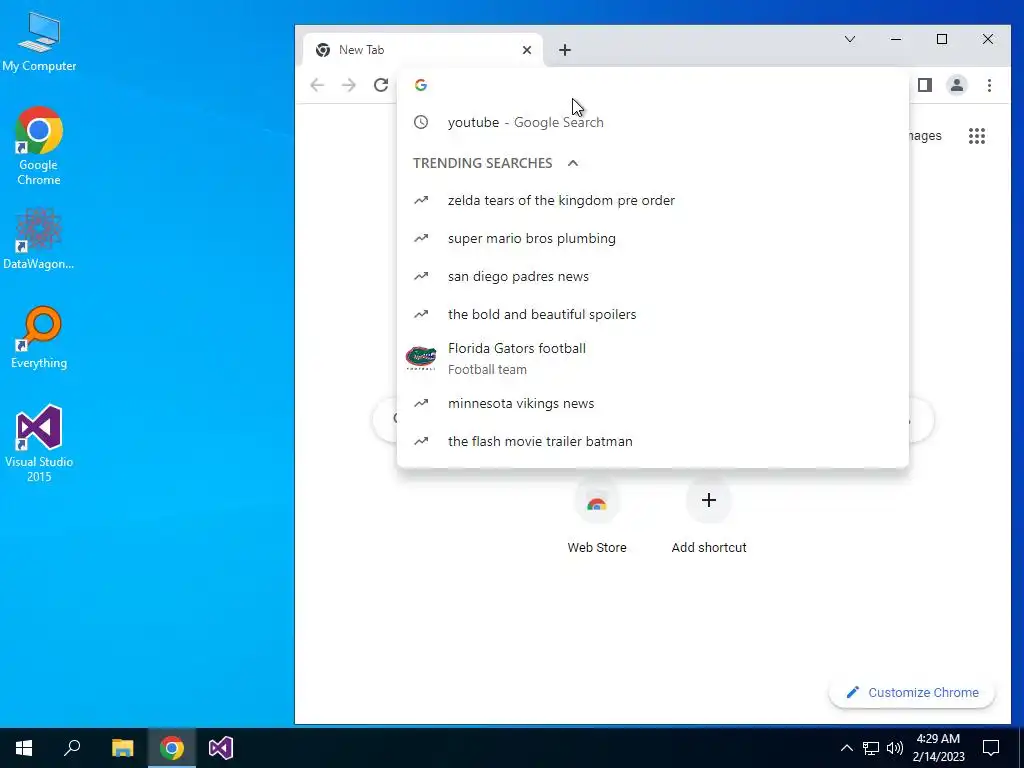
Task: Click the Google G icon in omnibox
Action: click(x=421, y=85)
